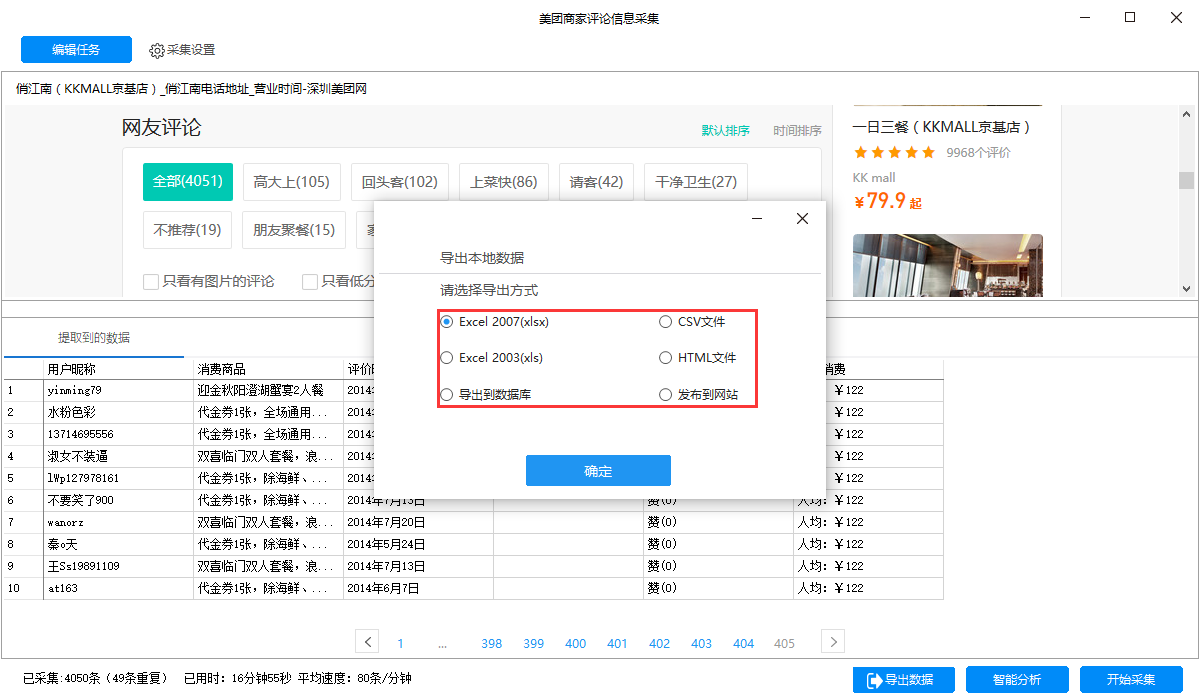Pick the HTML文件 export option

697,357
